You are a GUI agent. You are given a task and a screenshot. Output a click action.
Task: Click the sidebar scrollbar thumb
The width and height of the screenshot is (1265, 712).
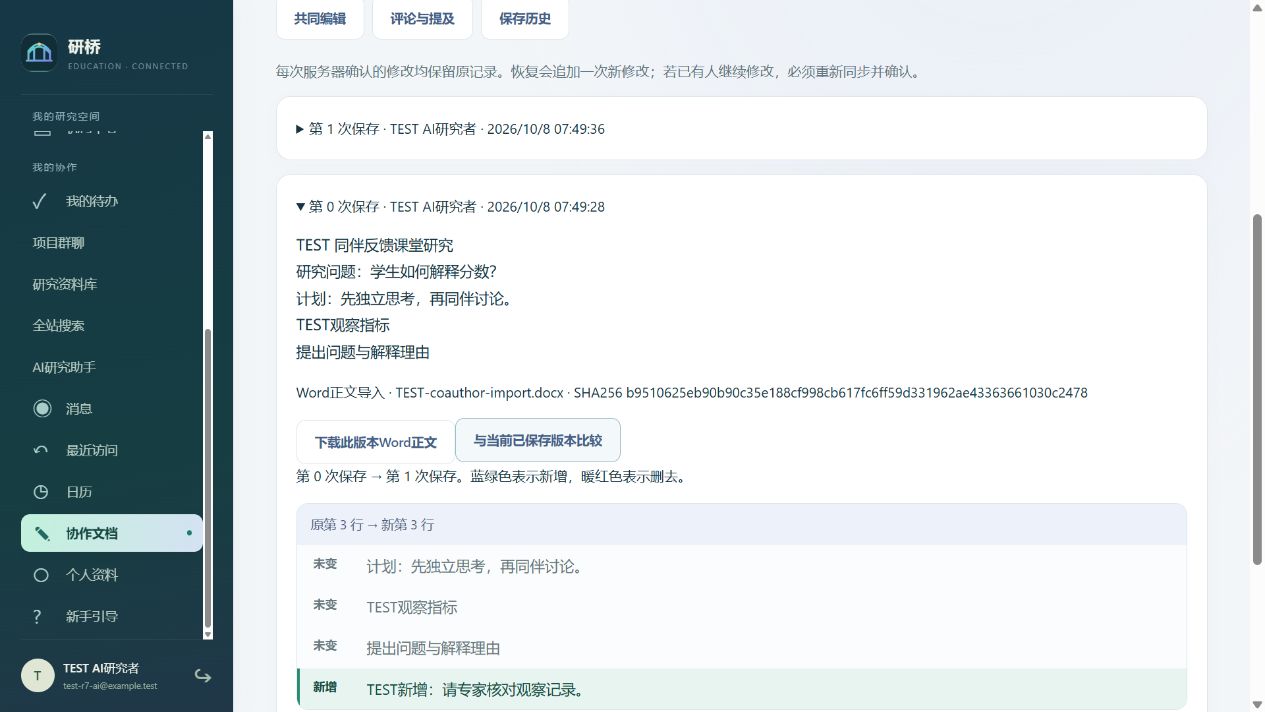point(208,478)
